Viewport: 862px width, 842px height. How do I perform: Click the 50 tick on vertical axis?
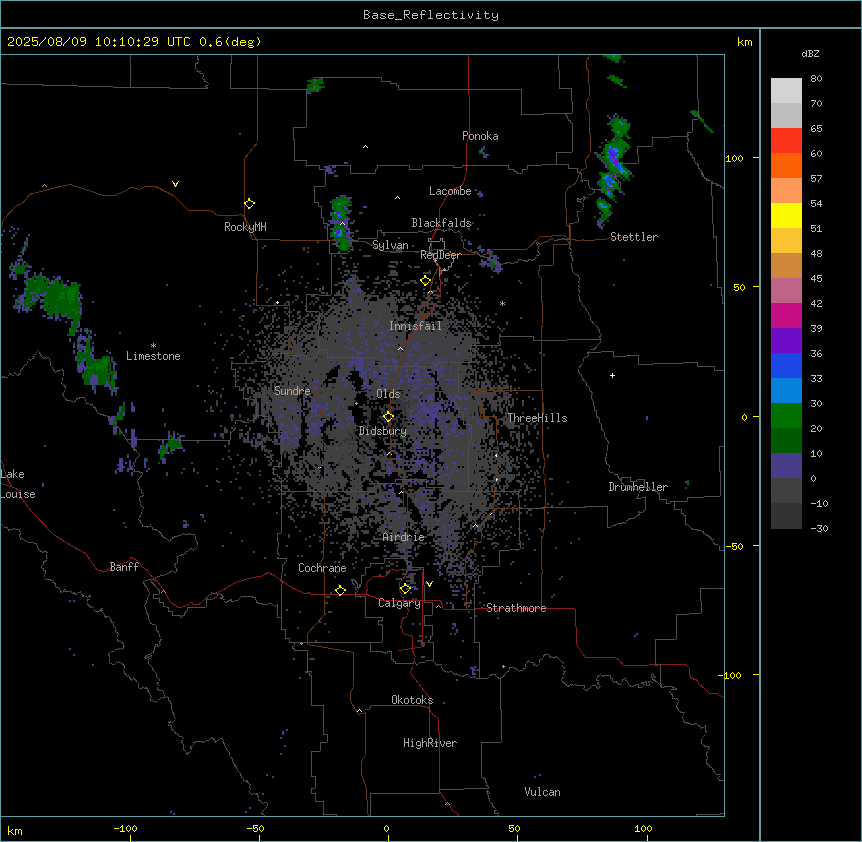click(739, 287)
